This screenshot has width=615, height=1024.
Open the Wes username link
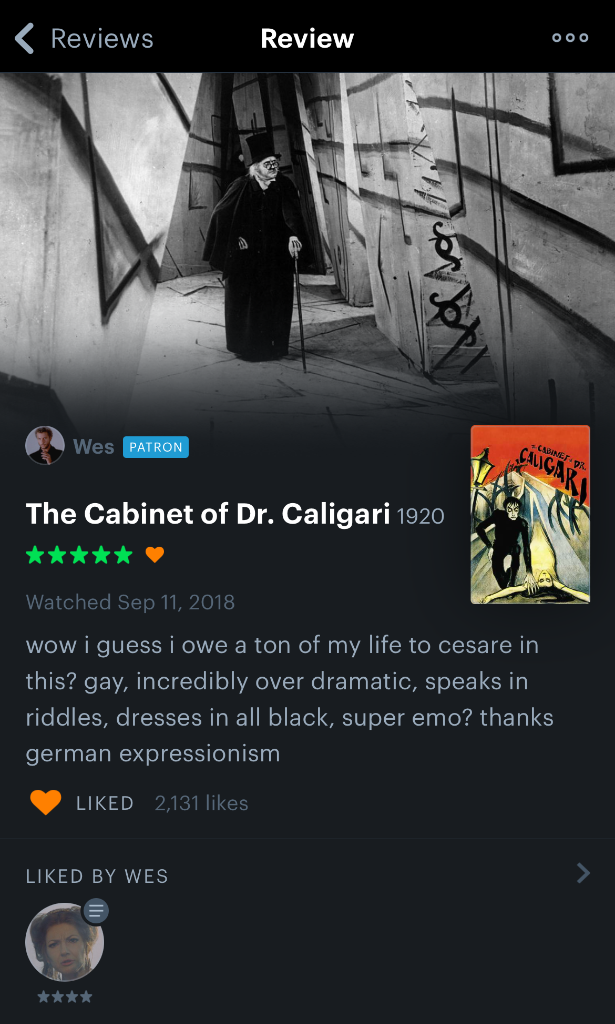pos(93,447)
